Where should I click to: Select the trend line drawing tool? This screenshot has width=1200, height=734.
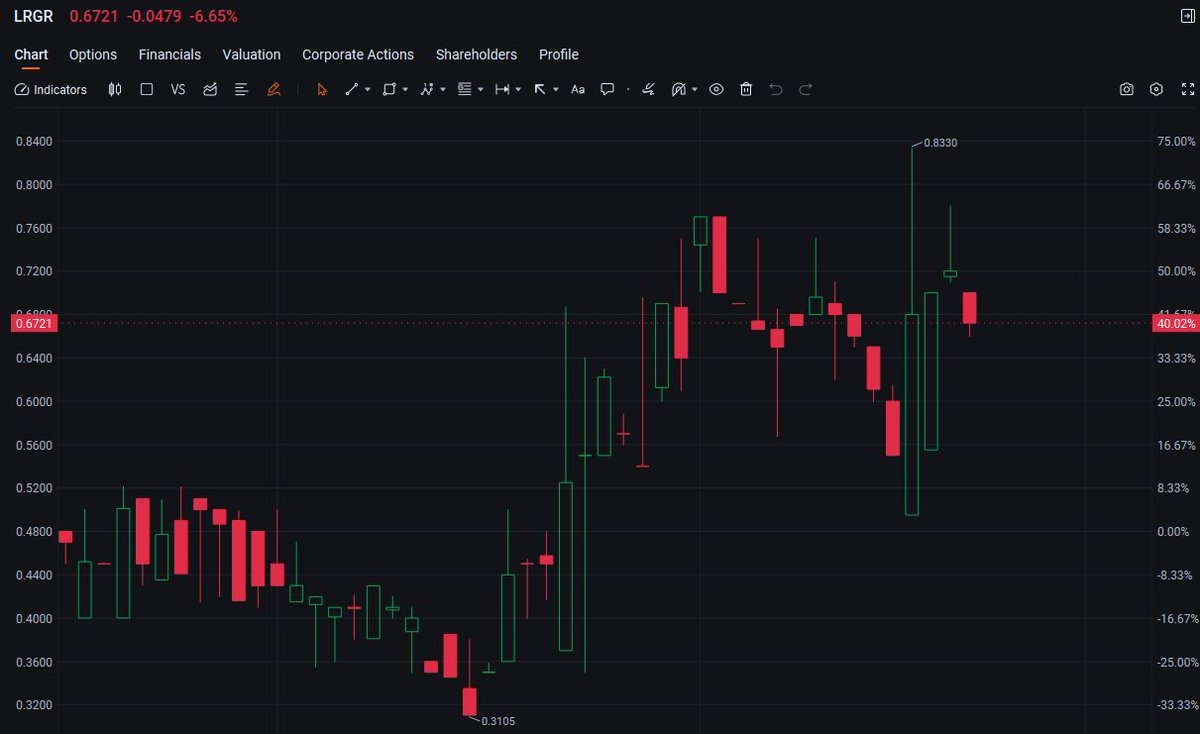click(x=351, y=89)
